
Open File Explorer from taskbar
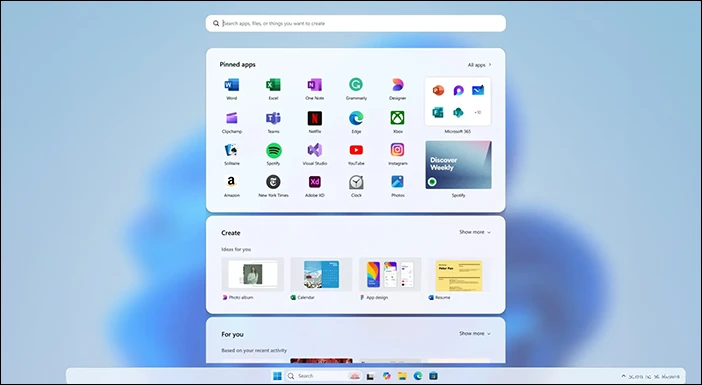tap(402, 376)
